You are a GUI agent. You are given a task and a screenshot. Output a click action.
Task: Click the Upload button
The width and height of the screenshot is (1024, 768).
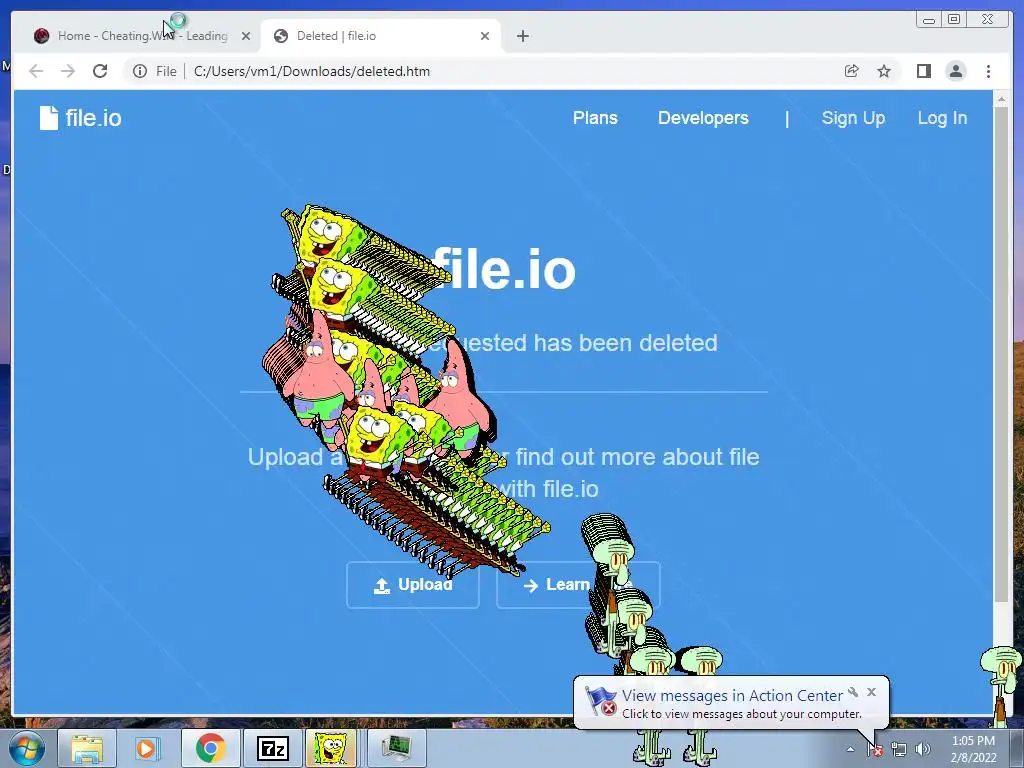[x=413, y=584]
